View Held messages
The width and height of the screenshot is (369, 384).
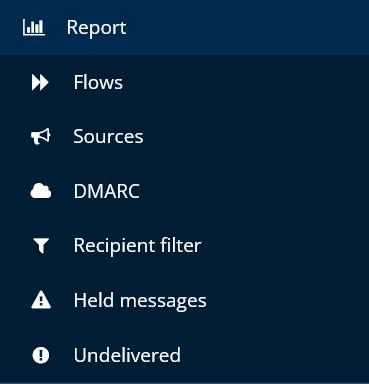point(184,300)
